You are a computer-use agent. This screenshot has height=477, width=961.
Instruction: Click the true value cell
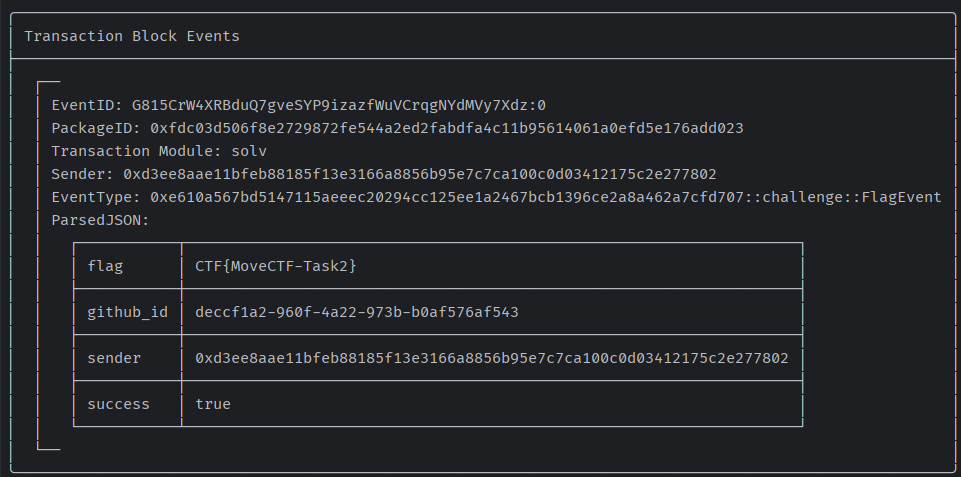[492, 404]
